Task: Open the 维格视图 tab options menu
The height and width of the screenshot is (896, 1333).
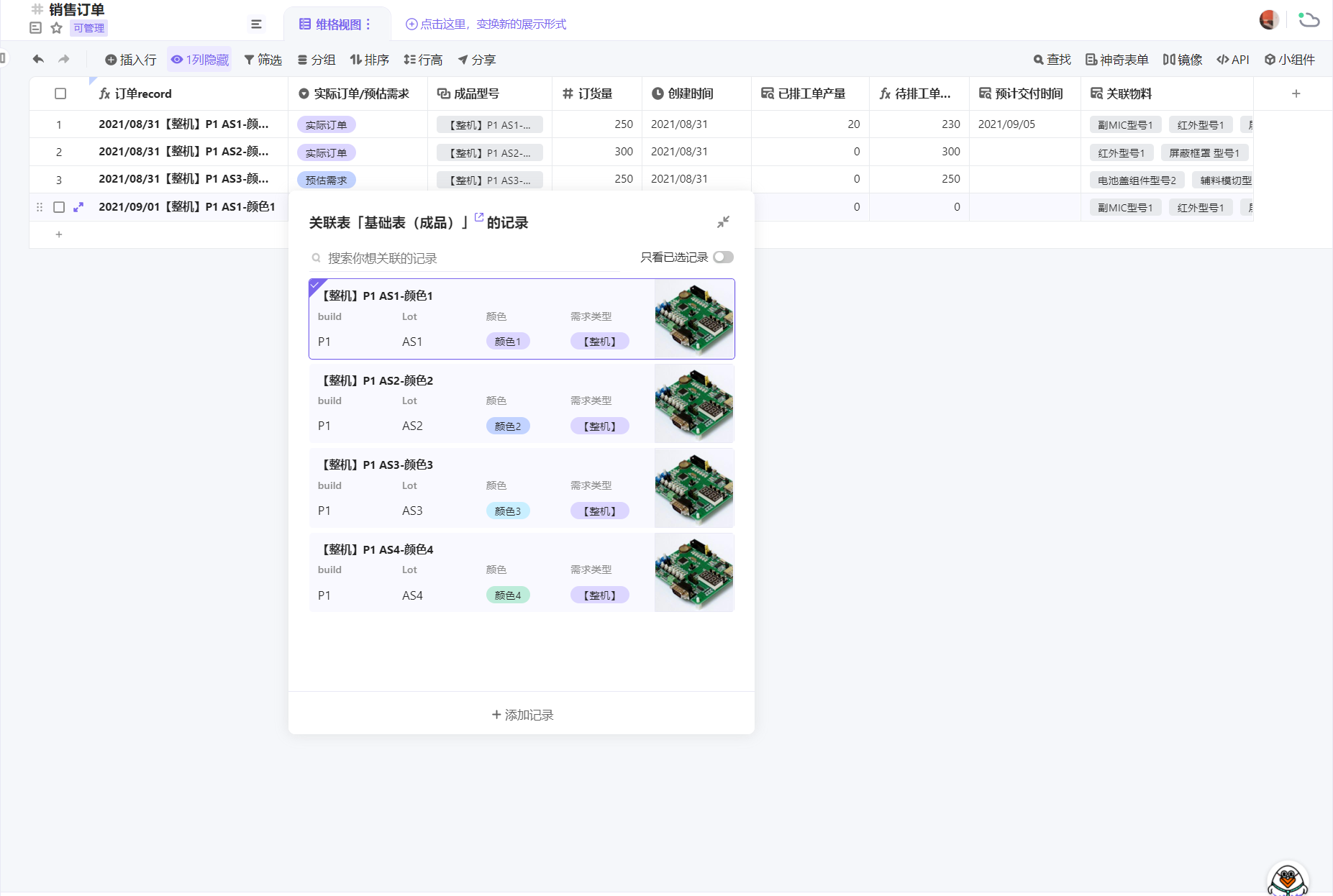Action: tap(368, 24)
